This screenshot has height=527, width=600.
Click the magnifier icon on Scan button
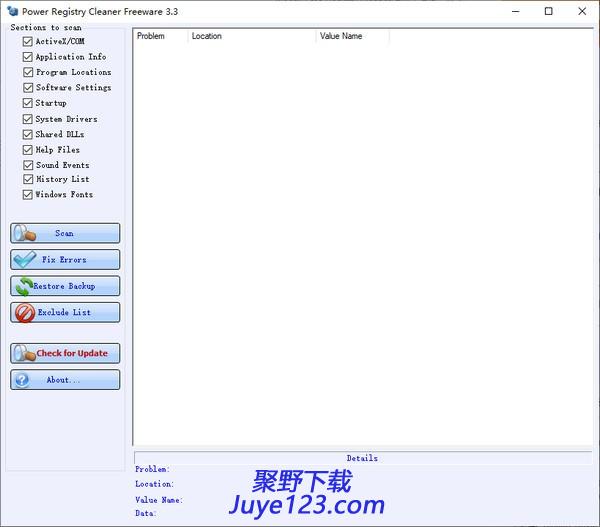point(24,233)
